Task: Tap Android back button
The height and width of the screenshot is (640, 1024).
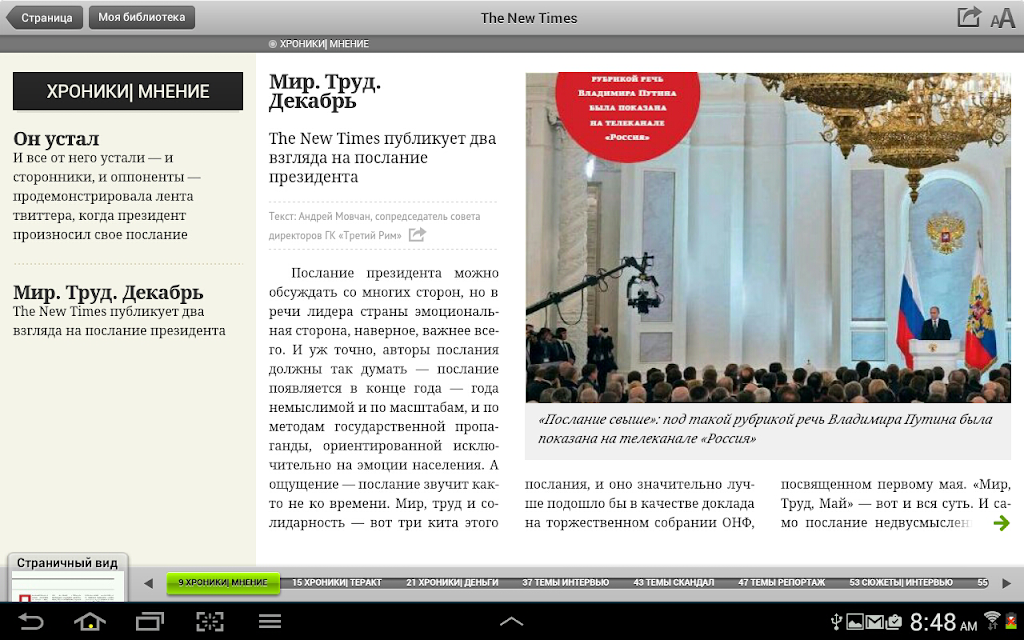Action: 31,621
